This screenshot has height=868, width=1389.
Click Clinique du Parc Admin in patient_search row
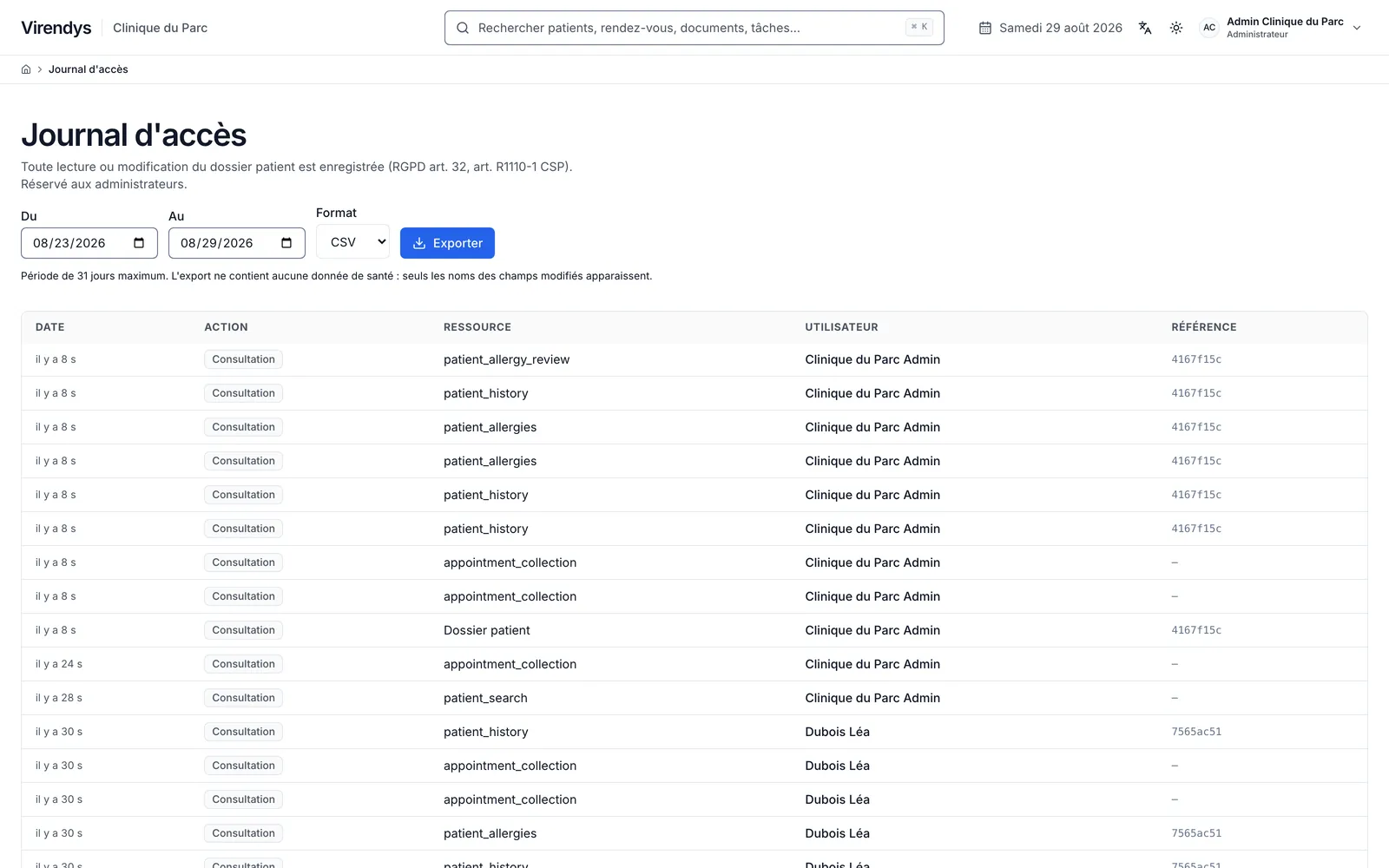[x=872, y=698]
